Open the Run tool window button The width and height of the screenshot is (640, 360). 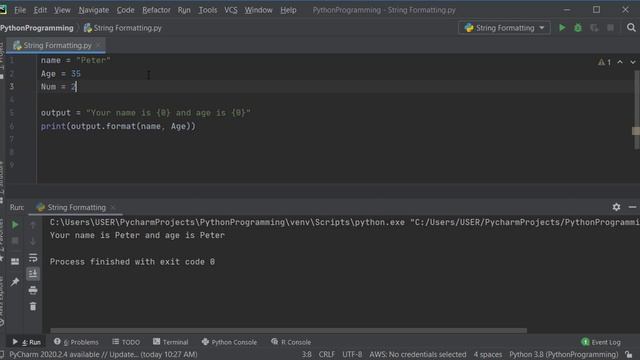[27, 342]
